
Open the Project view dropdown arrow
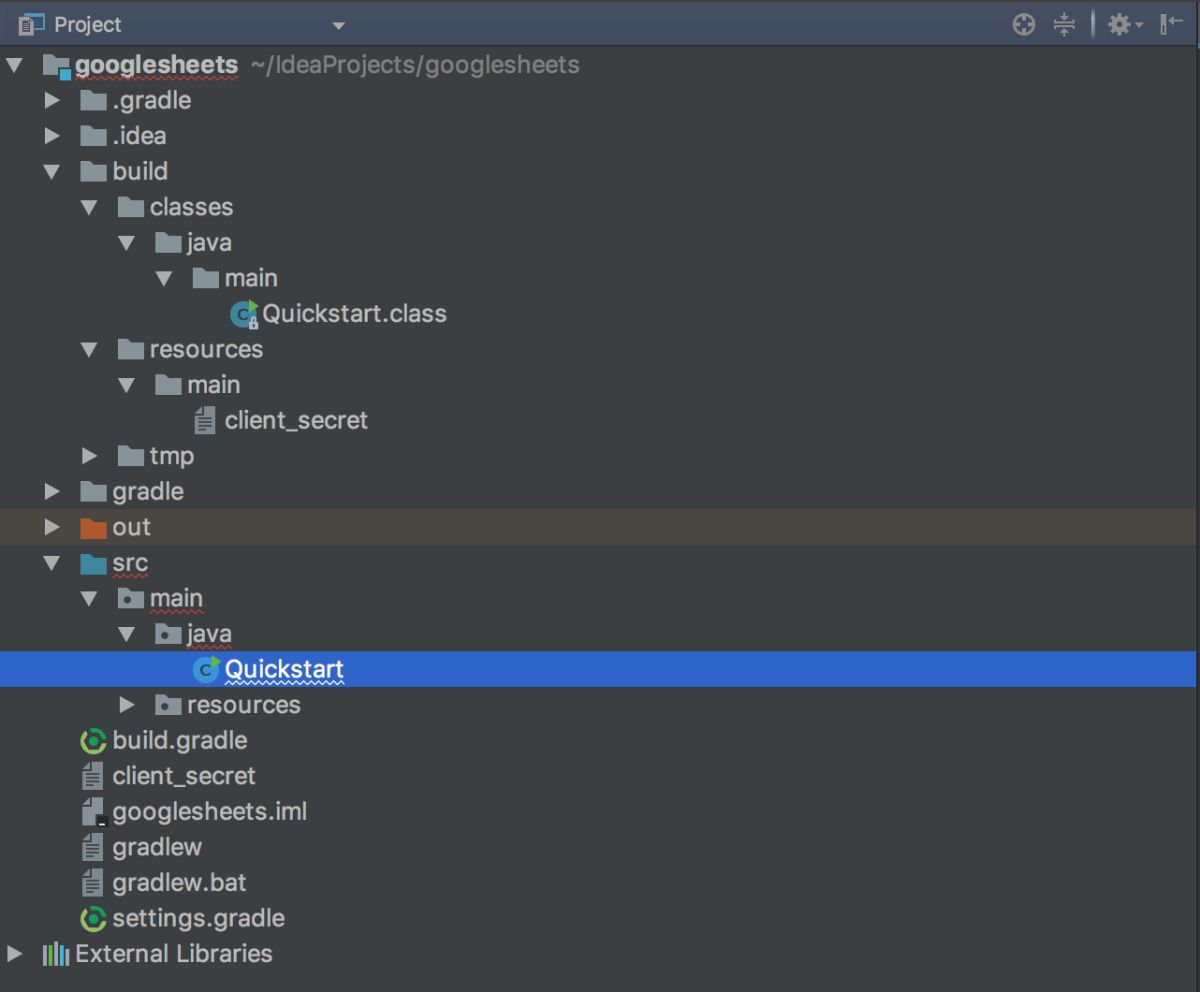point(338,25)
